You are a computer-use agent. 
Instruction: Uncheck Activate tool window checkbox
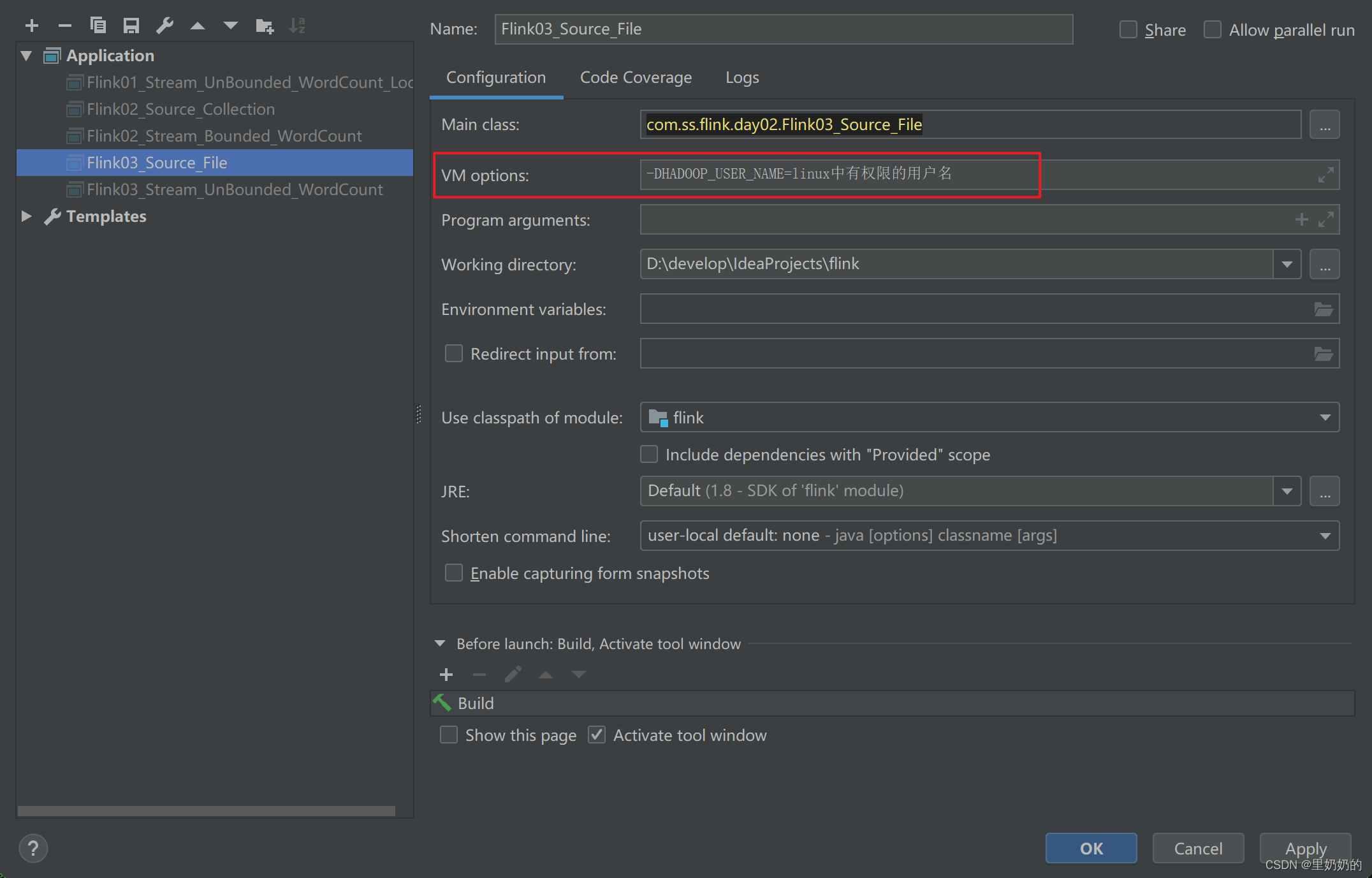coord(597,735)
